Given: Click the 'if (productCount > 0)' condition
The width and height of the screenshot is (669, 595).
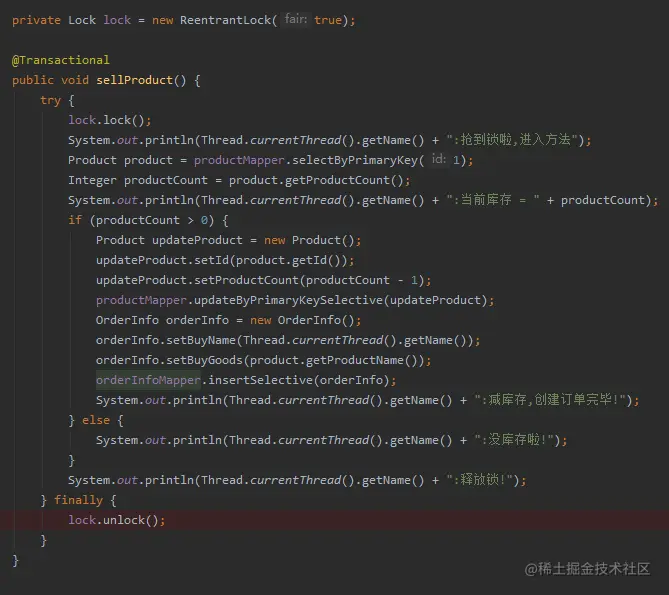Looking at the screenshot, I should (x=148, y=221).
